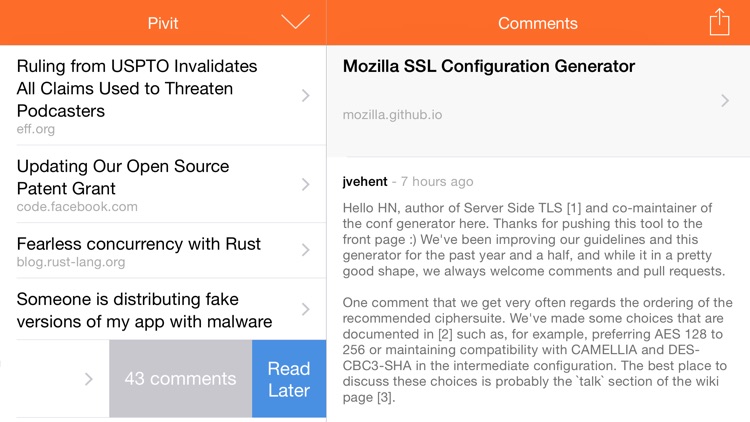Expand the Pivit dropdown chevron
This screenshot has width=750, height=422.
(x=296, y=22)
